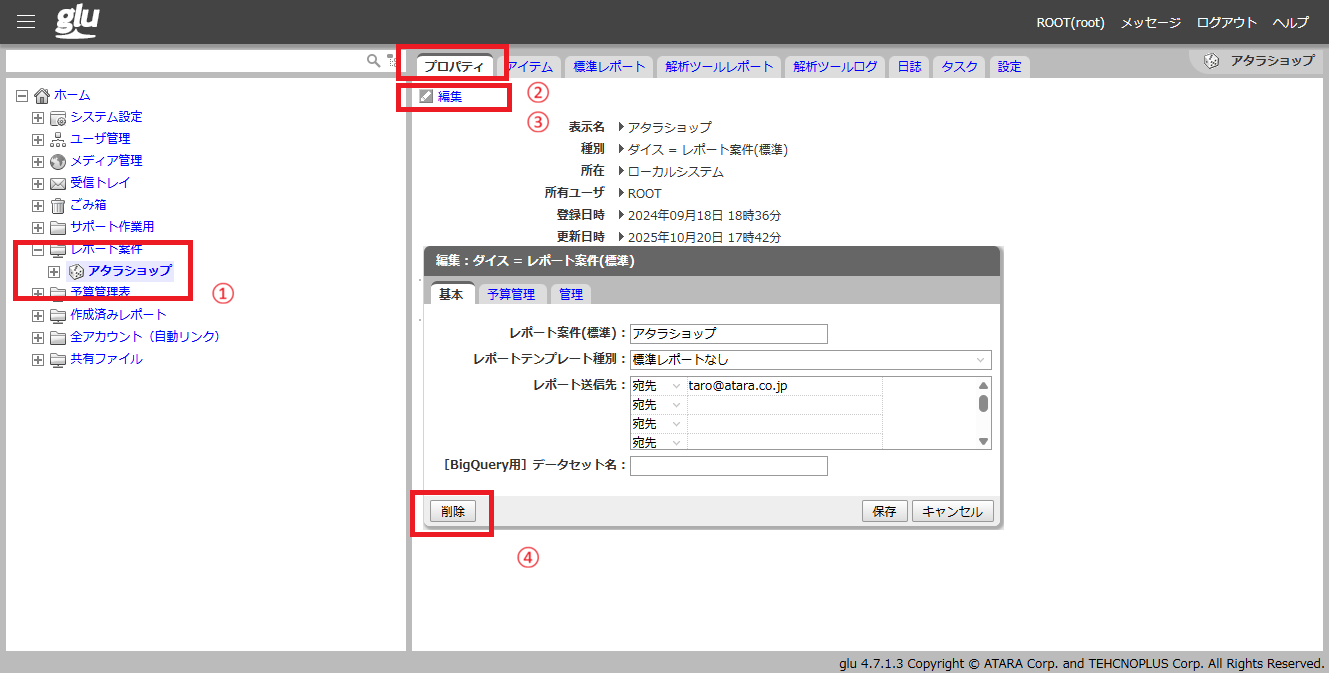Expand the 全アカウント（自動リンク）node
This screenshot has width=1329, height=673.
click(38, 337)
